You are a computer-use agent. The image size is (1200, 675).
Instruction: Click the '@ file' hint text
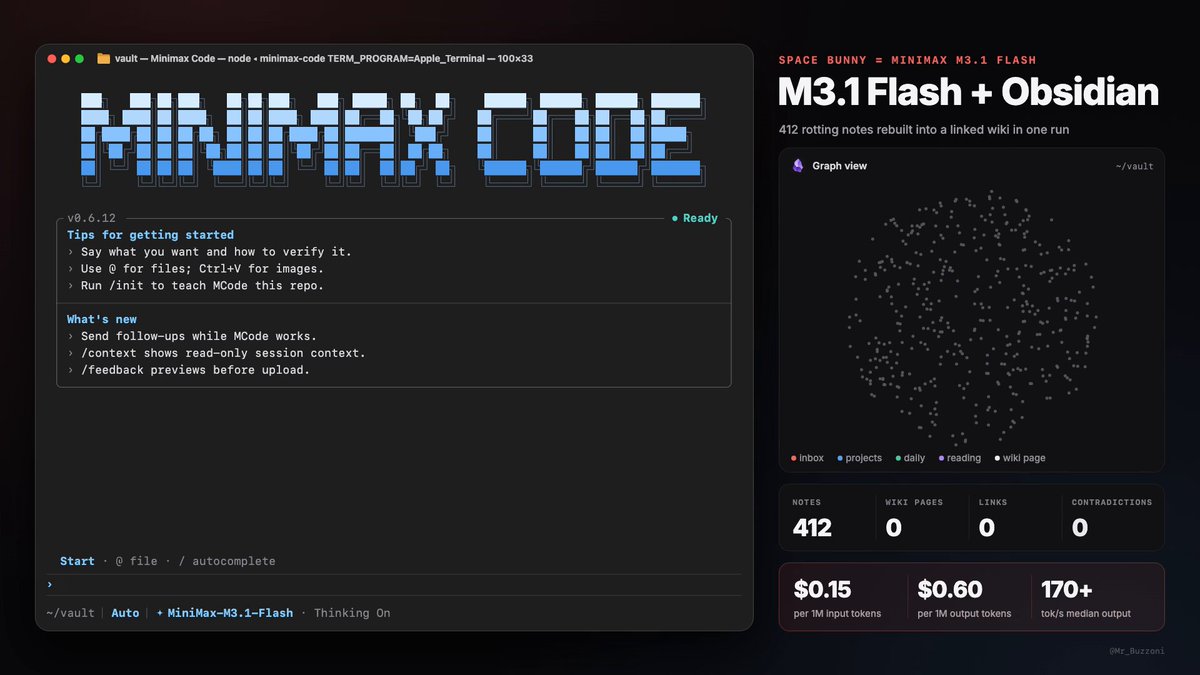tap(136, 561)
